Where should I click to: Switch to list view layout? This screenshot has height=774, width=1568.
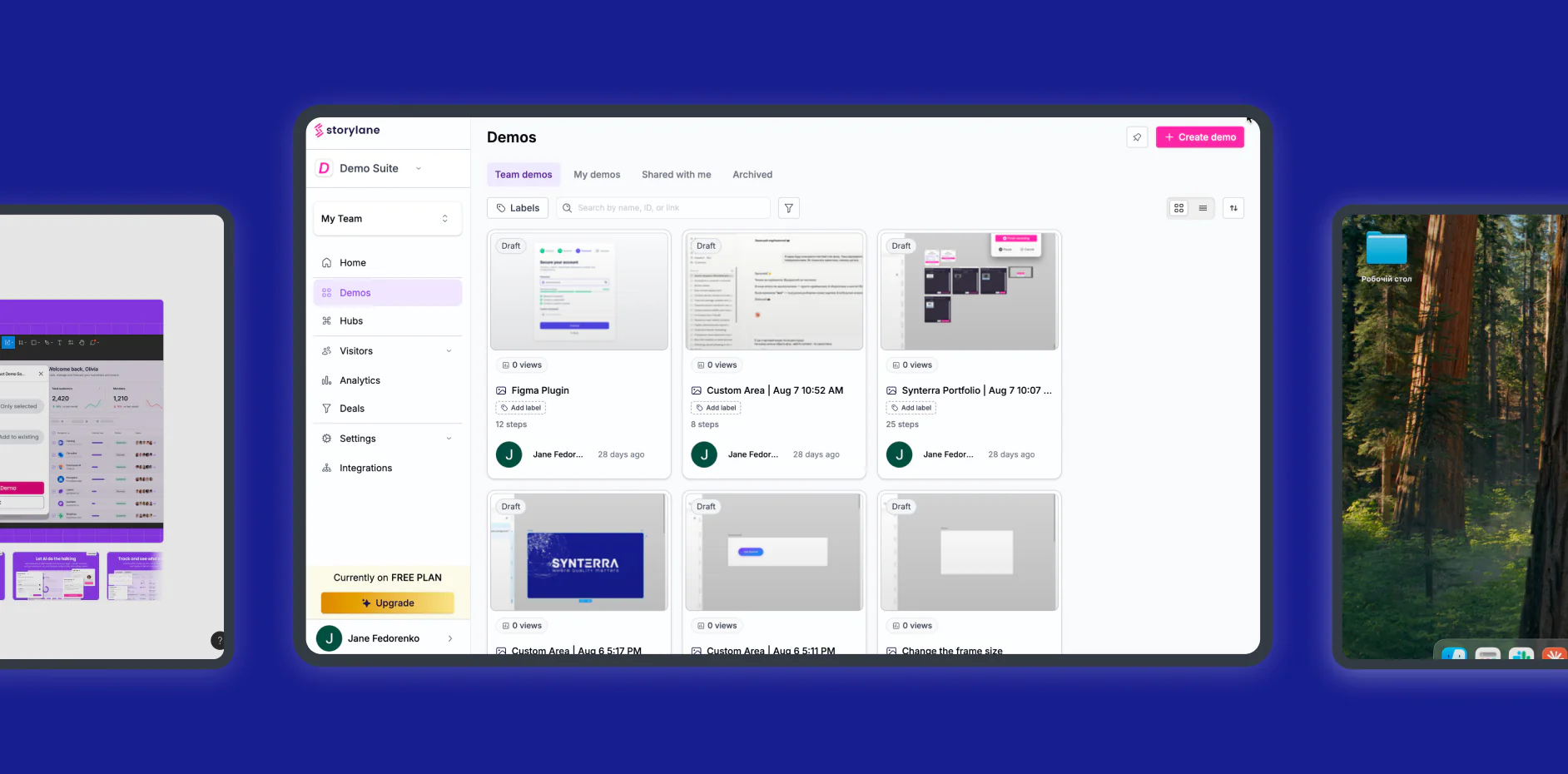[x=1203, y=208]
